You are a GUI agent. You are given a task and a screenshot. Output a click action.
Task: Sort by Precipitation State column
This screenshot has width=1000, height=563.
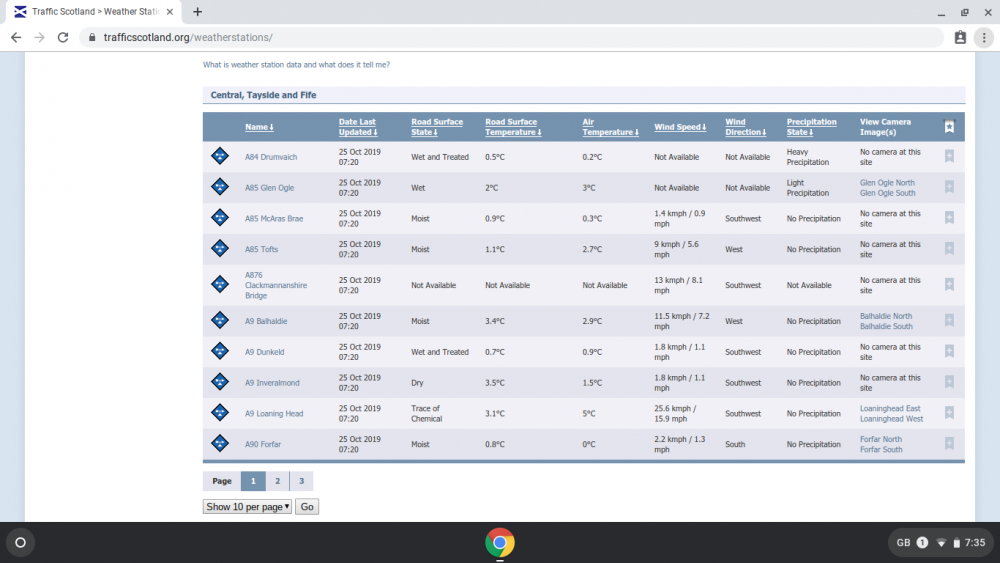pyautogui.click(x=811, y=127)
